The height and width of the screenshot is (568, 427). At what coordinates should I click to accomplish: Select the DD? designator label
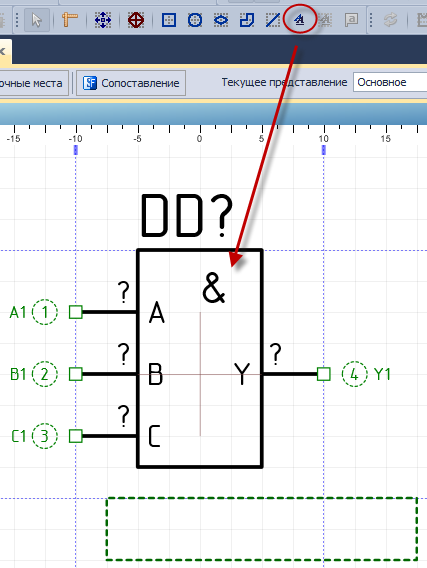coord(187,216)
